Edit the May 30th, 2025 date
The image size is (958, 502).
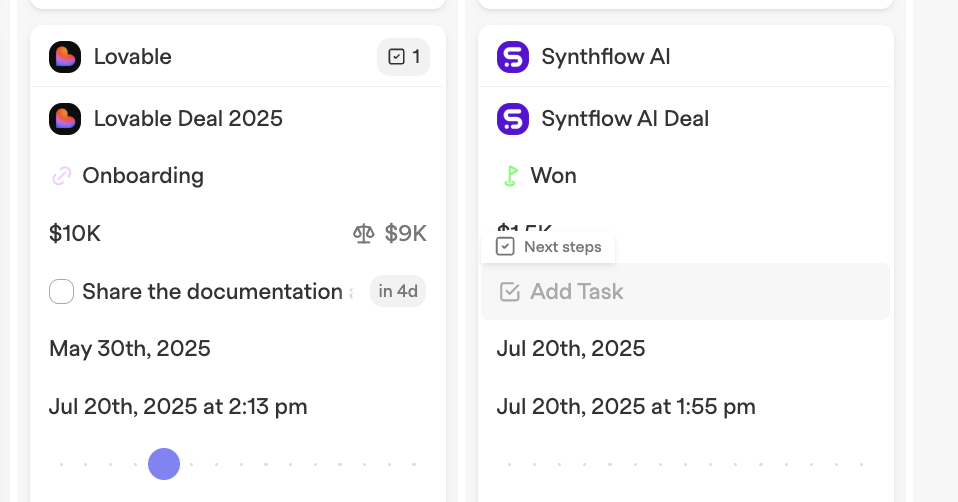tap(130, 349)
